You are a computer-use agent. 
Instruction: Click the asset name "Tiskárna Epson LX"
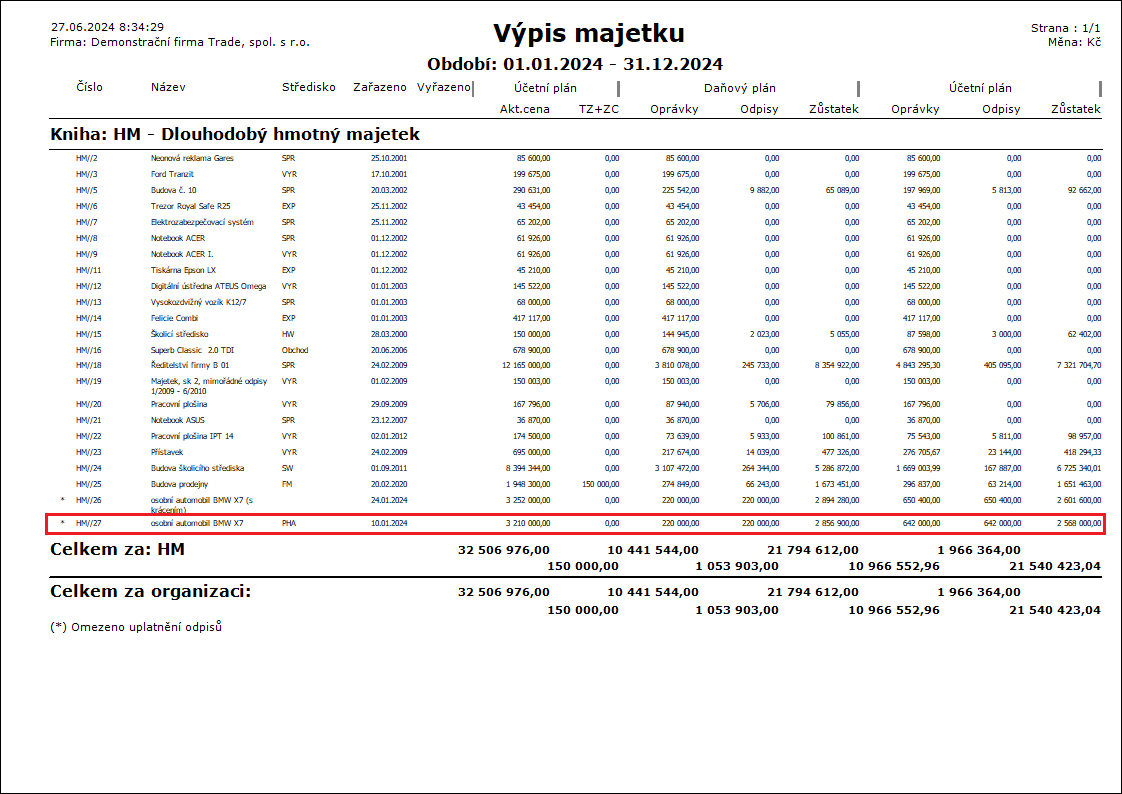(x=183, y=270)
